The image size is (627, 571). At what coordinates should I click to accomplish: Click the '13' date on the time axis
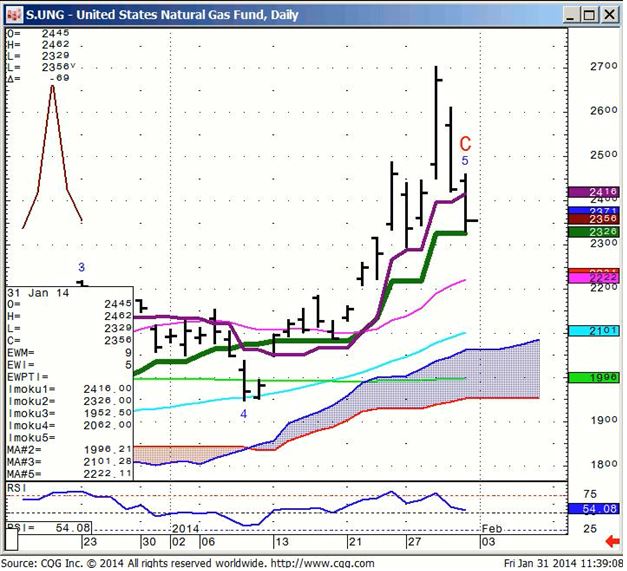click(x=282, y=542)
